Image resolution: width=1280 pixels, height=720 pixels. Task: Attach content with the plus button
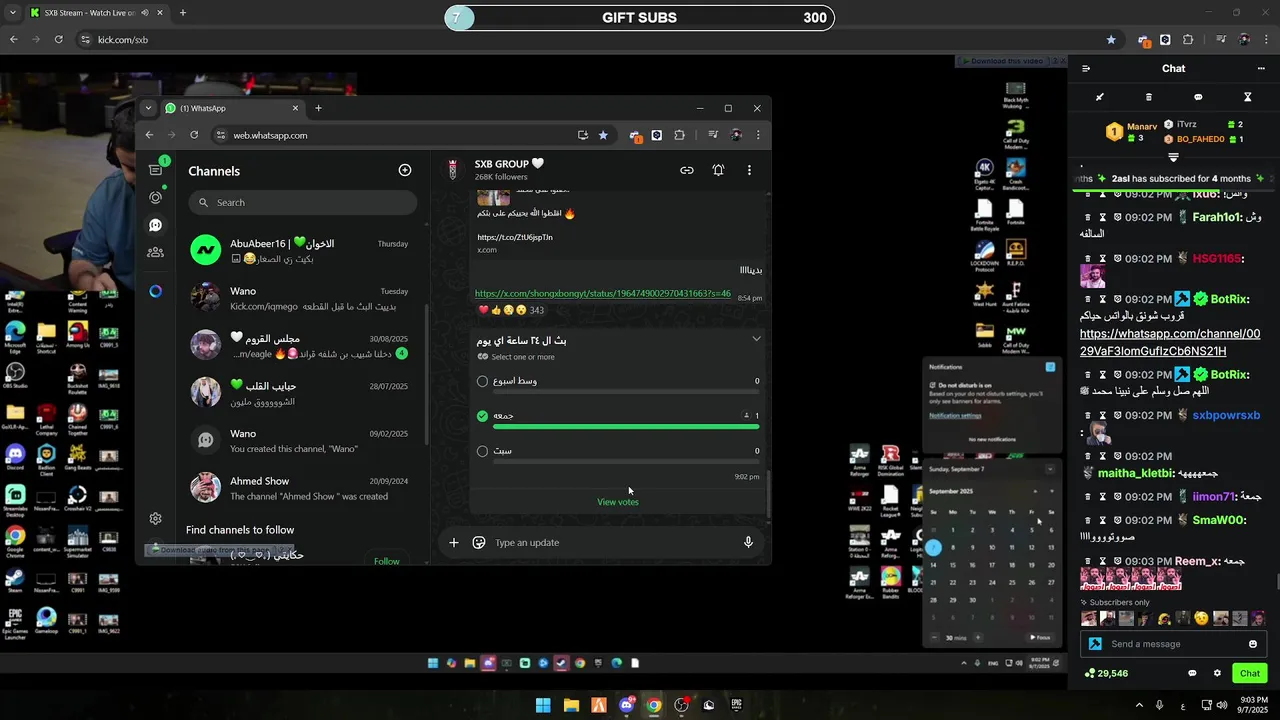[453, 543]
